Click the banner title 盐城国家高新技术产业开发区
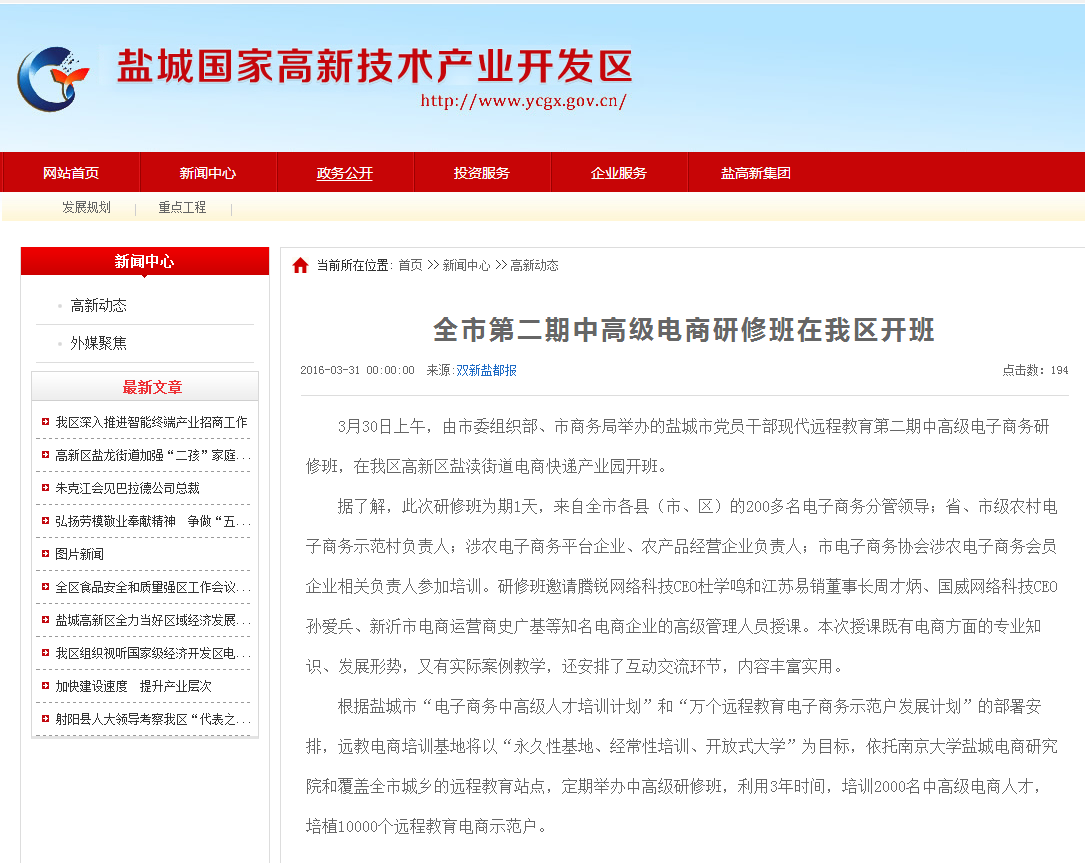The image size is (1085, 863). tap(374, 66)
